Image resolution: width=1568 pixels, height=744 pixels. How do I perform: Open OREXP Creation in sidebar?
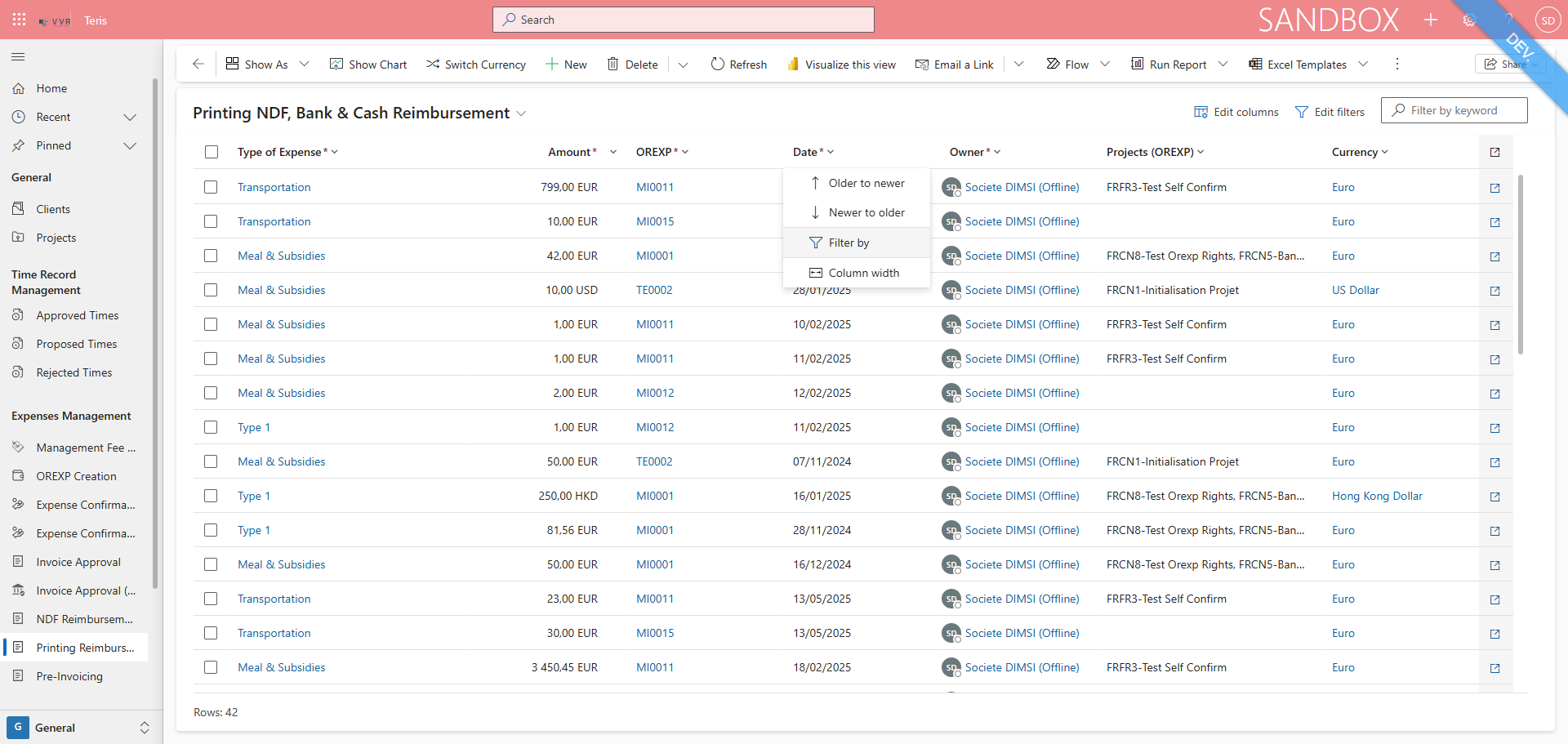[76, 476]
